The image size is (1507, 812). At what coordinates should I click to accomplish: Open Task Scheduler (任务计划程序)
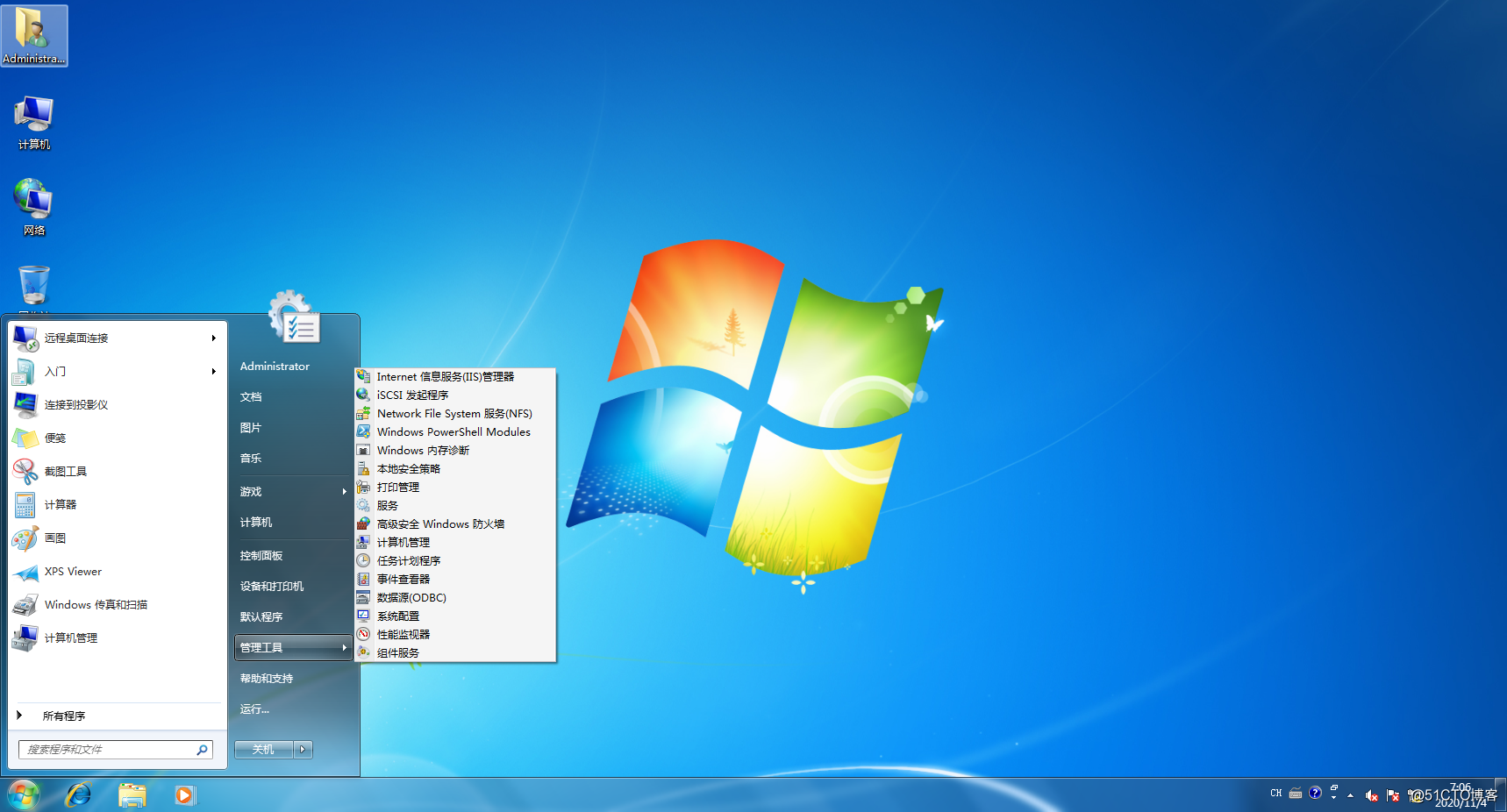click(455, 560)
